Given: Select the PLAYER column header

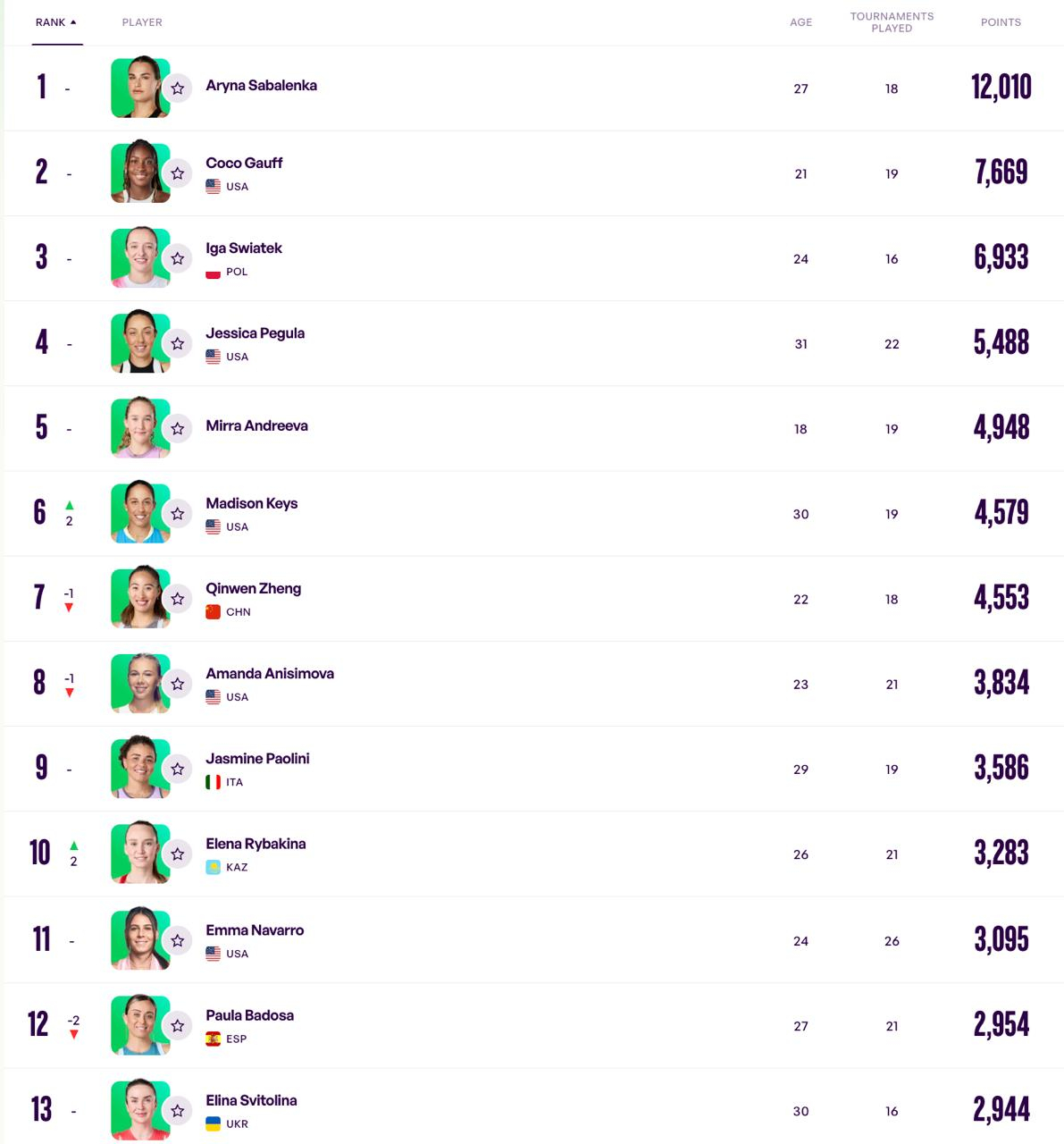Looking at the screenshot, I should tap(142, 22).
